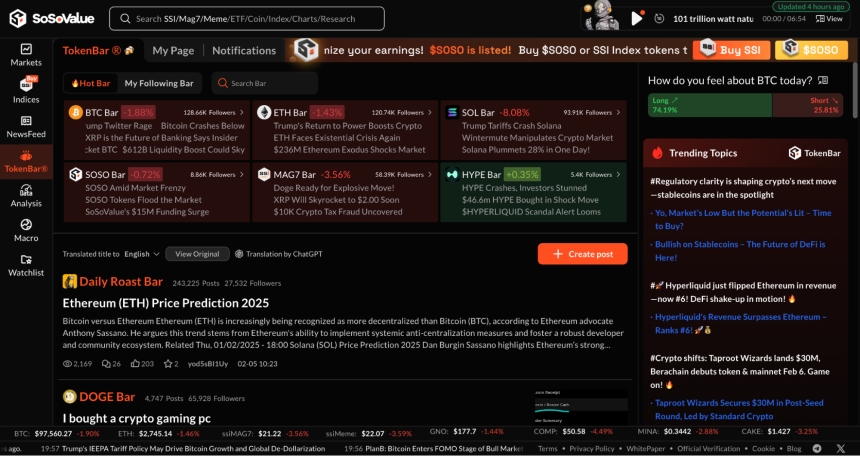Open NewsFeed in the sidebar

point(26,127)
